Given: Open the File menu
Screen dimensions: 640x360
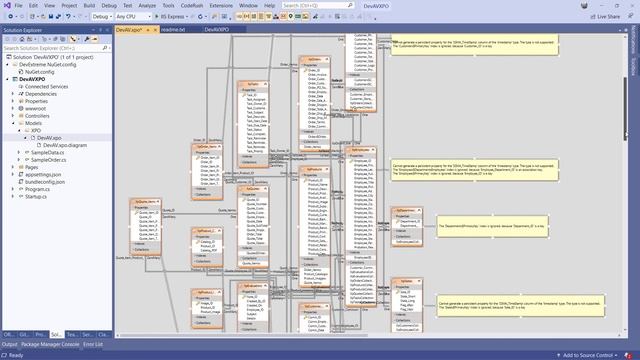Looking at the screenshot, I should [18, 6].
